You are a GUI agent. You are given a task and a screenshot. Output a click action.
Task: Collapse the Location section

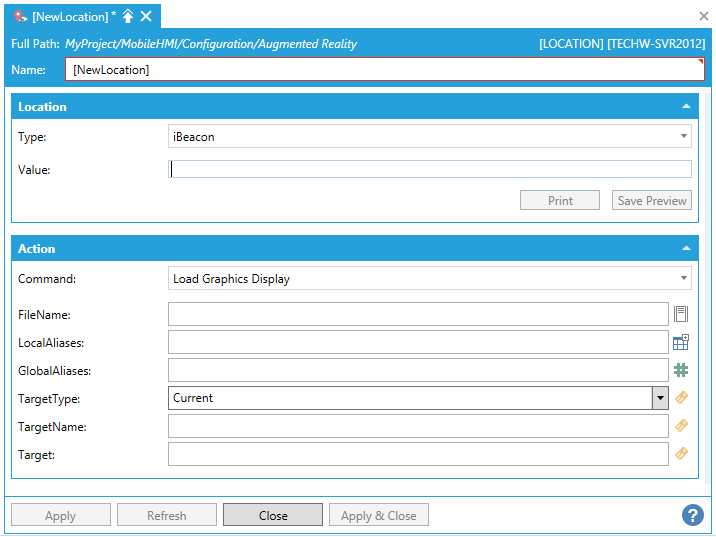686,106
